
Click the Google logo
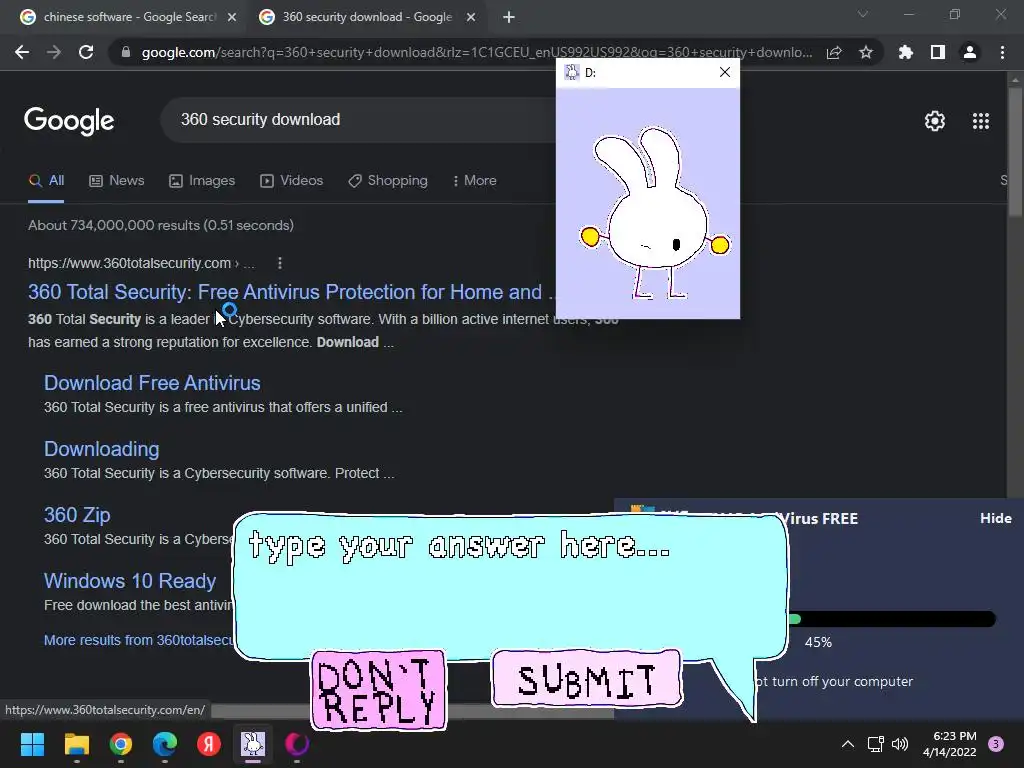(x=69, y=121)
